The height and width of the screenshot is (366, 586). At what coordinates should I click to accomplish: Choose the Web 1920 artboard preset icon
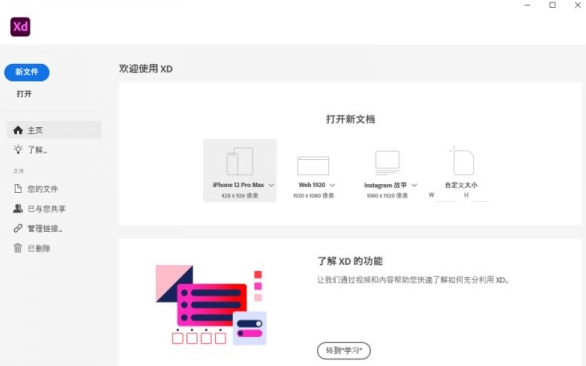click(x=313, y=166)
